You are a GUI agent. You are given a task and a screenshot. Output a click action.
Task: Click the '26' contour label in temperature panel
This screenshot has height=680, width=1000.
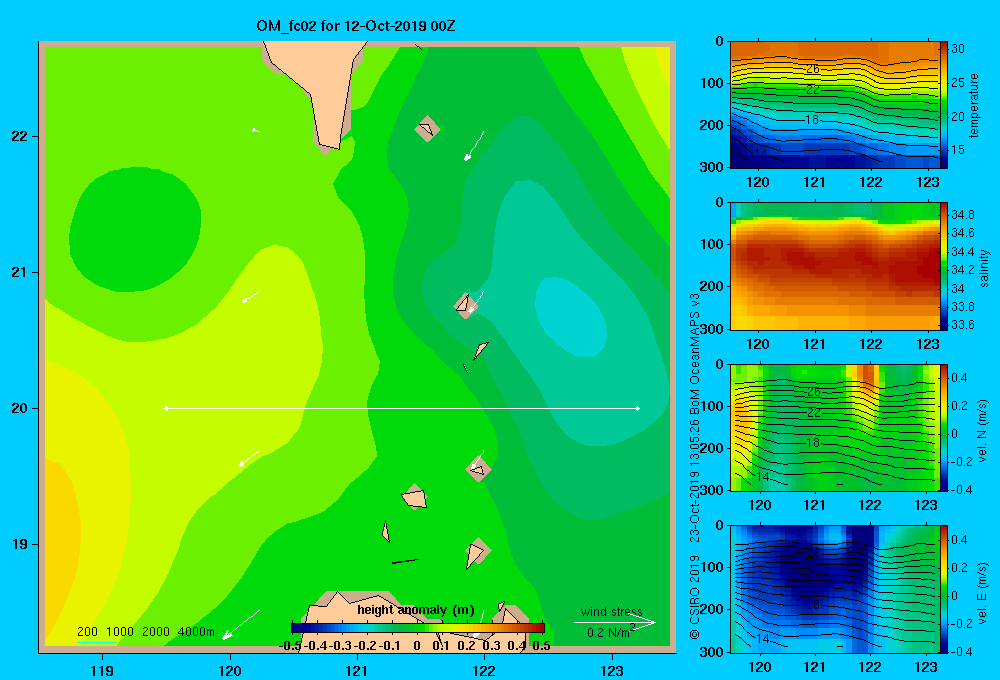(x=812, y=69)
